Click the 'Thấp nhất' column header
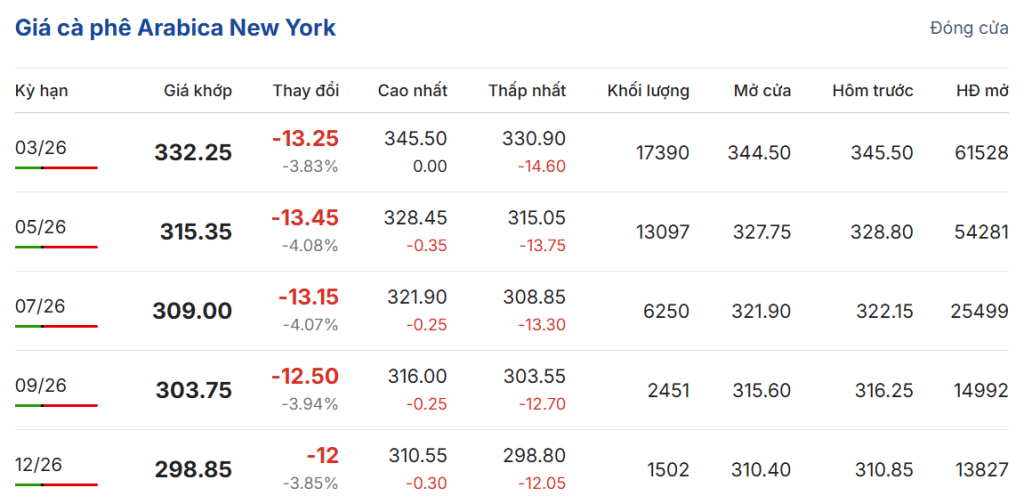 (527, 91)
